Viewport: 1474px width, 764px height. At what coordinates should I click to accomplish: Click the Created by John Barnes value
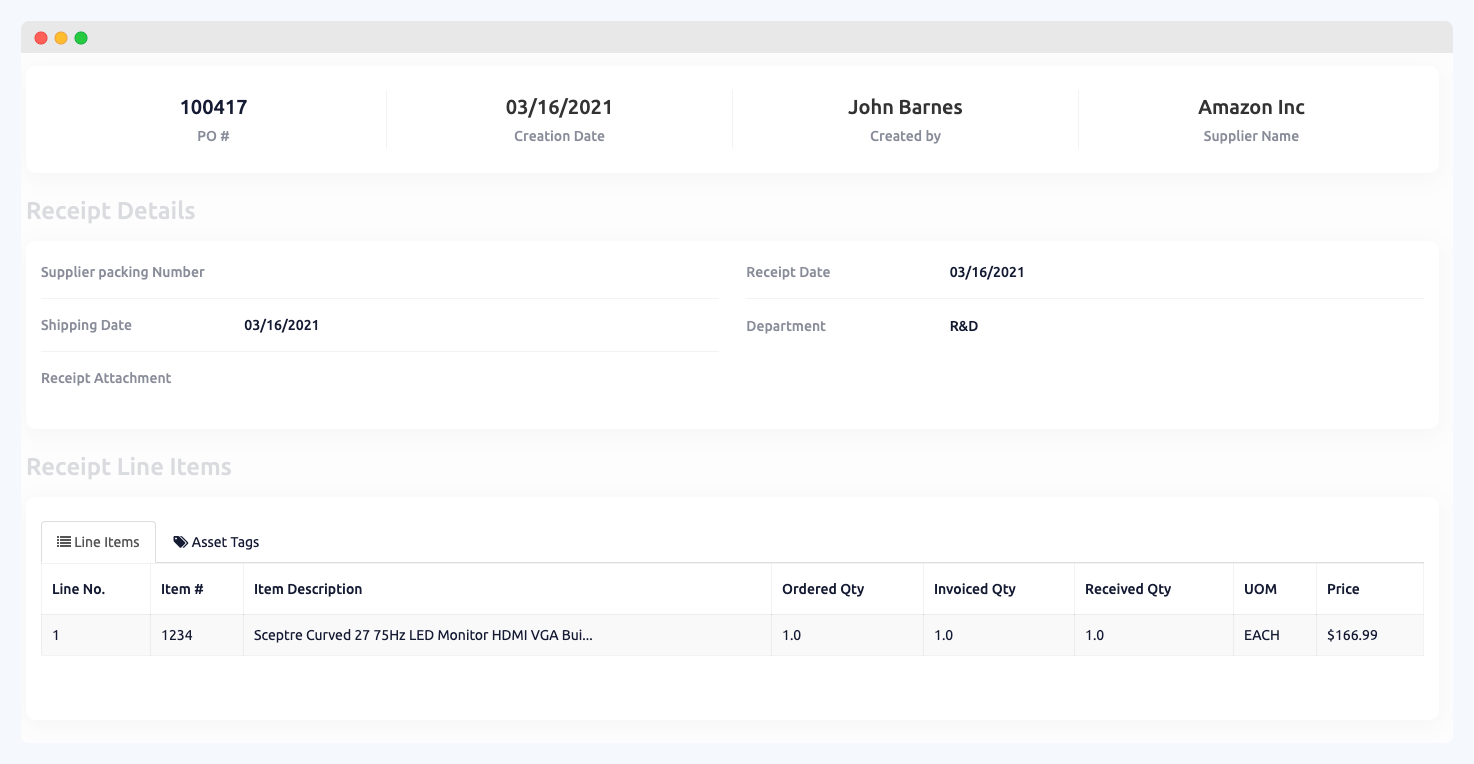point(904,107)
